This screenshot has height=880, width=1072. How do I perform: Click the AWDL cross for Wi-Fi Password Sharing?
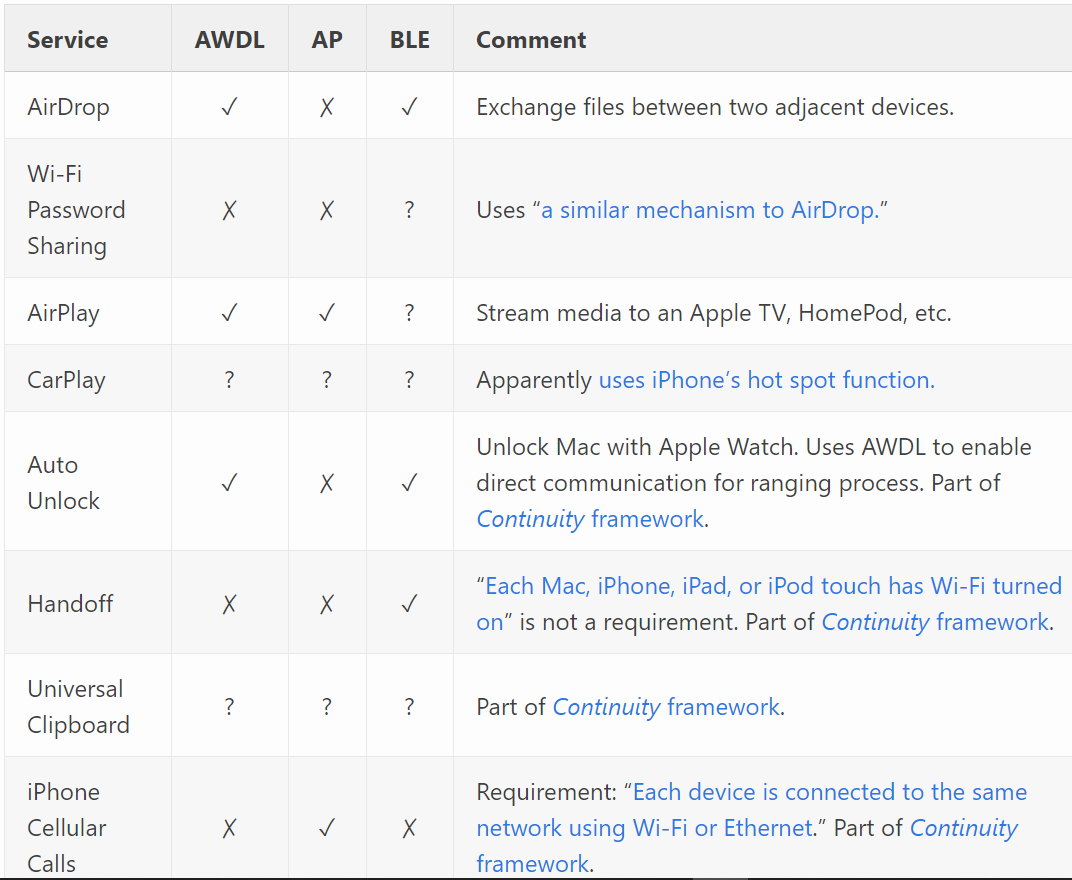tap(229, 210)
